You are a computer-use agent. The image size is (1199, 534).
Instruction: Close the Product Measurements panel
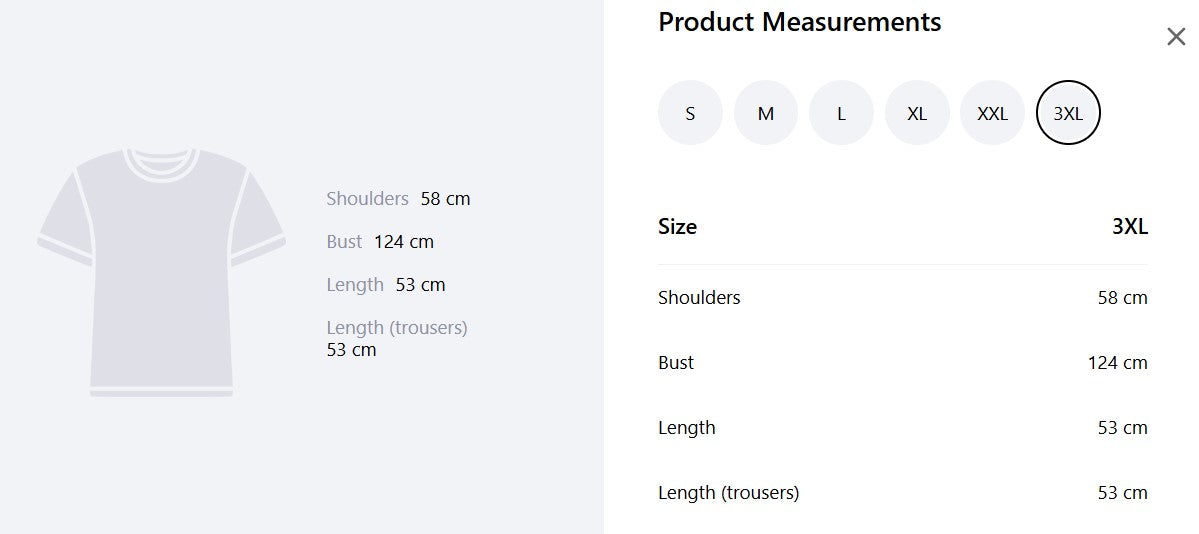tap(1176, 37)
